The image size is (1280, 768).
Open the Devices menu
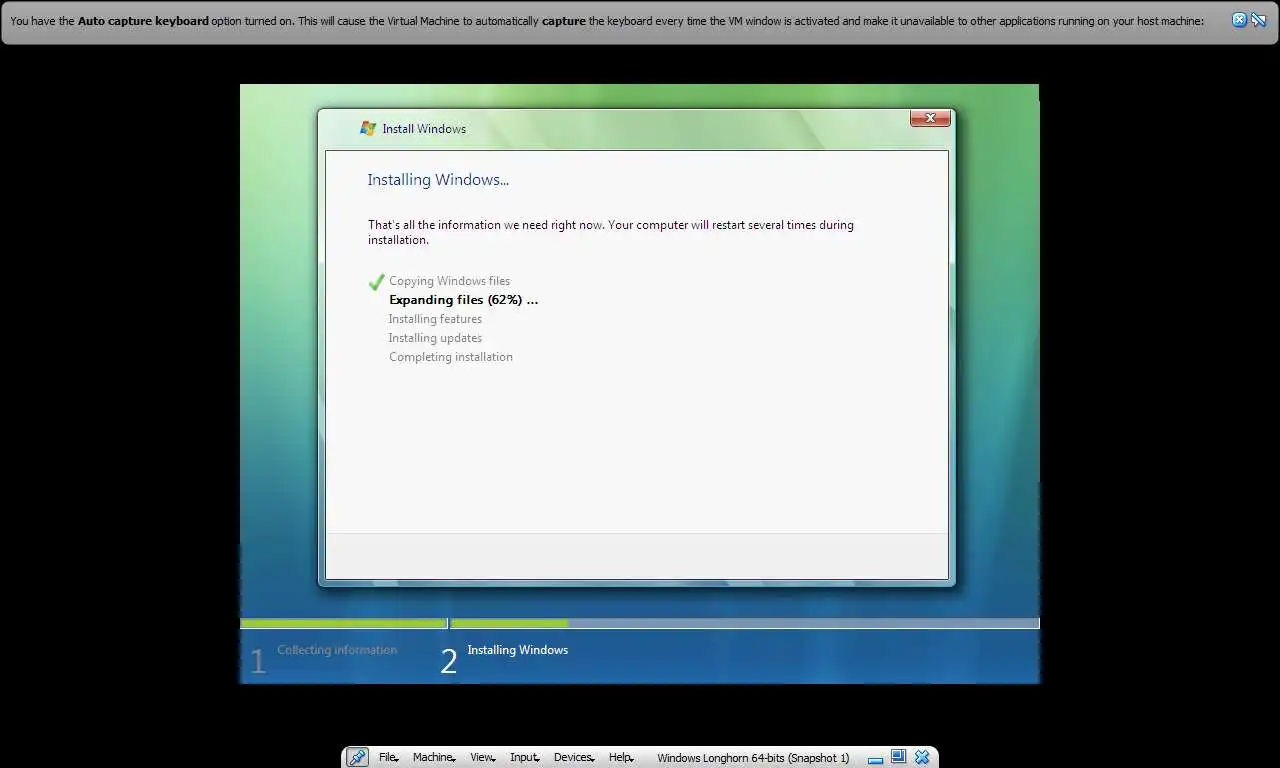[574, 758]
